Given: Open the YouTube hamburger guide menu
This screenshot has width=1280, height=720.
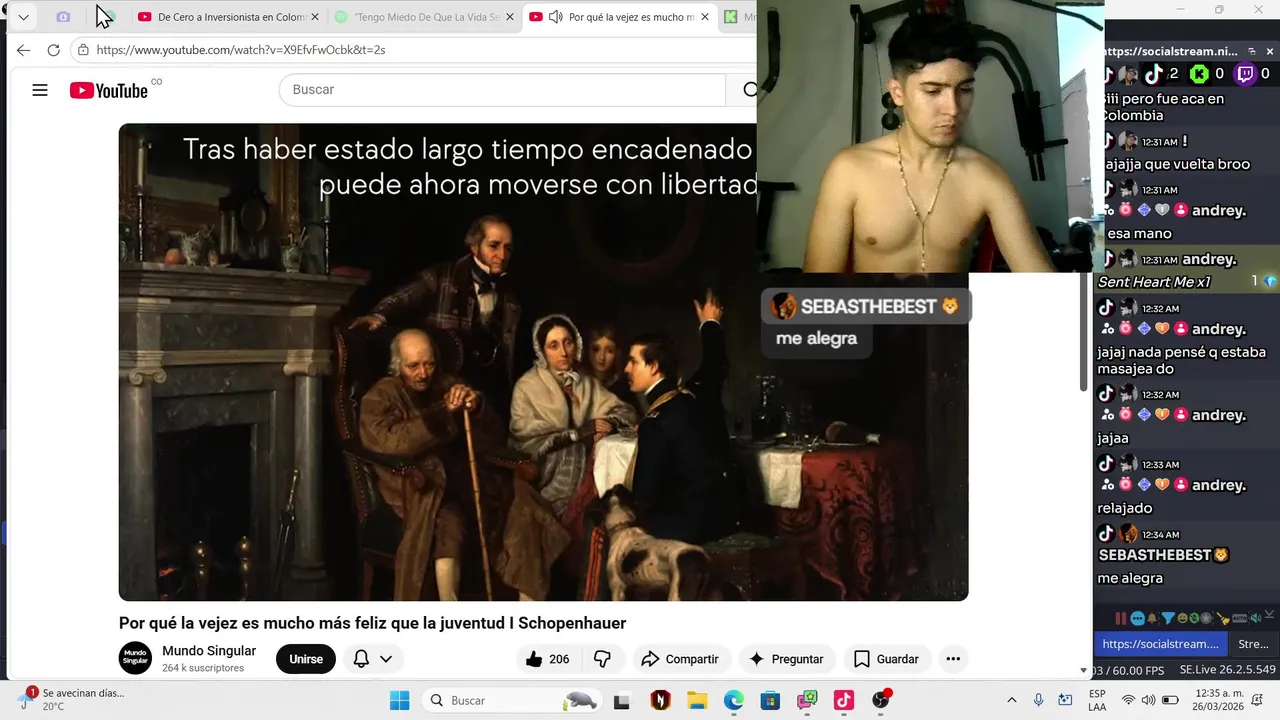Looking at the screenshot, I should [x=40, y=90].
